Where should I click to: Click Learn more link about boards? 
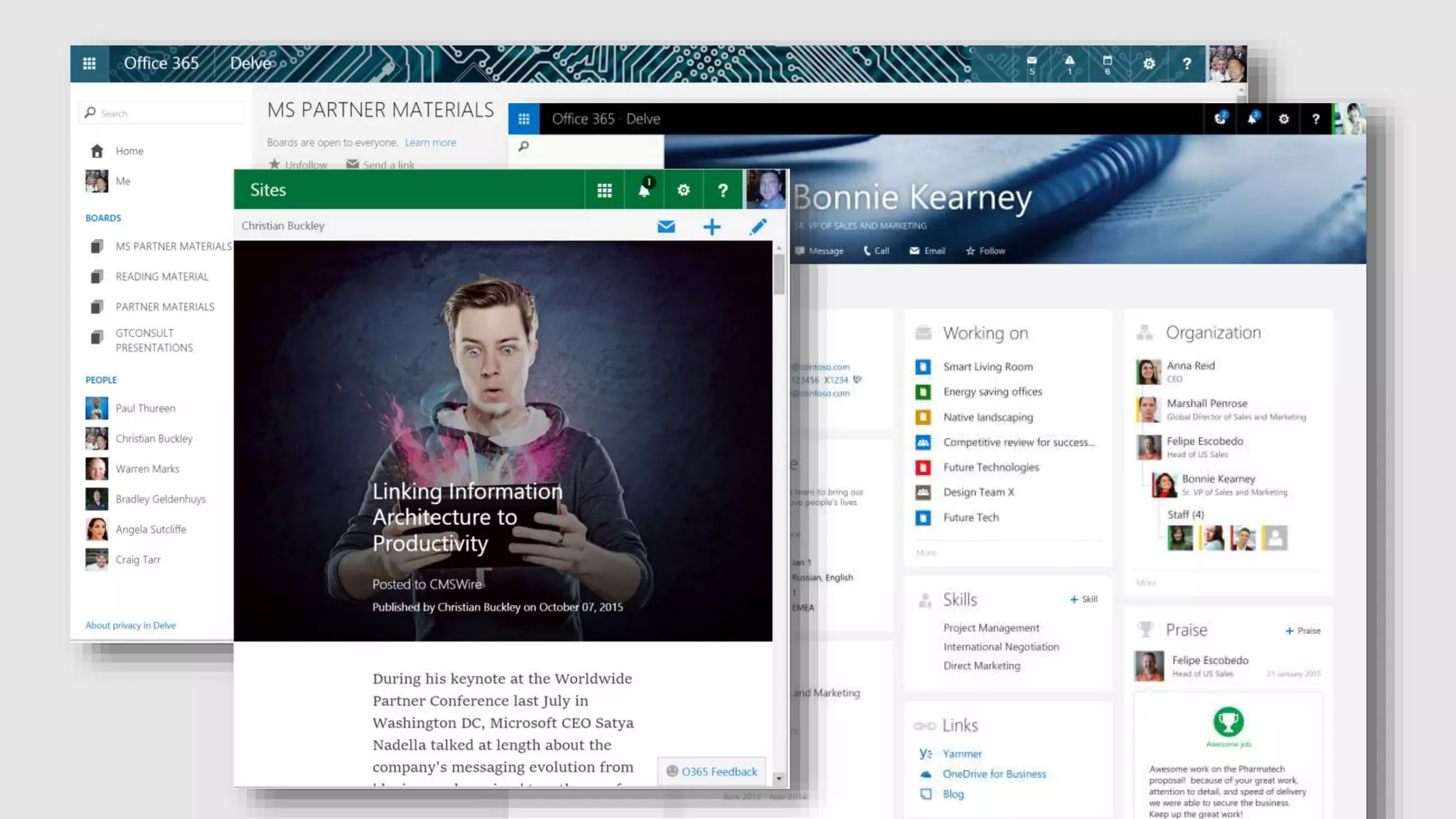[430, 142]
